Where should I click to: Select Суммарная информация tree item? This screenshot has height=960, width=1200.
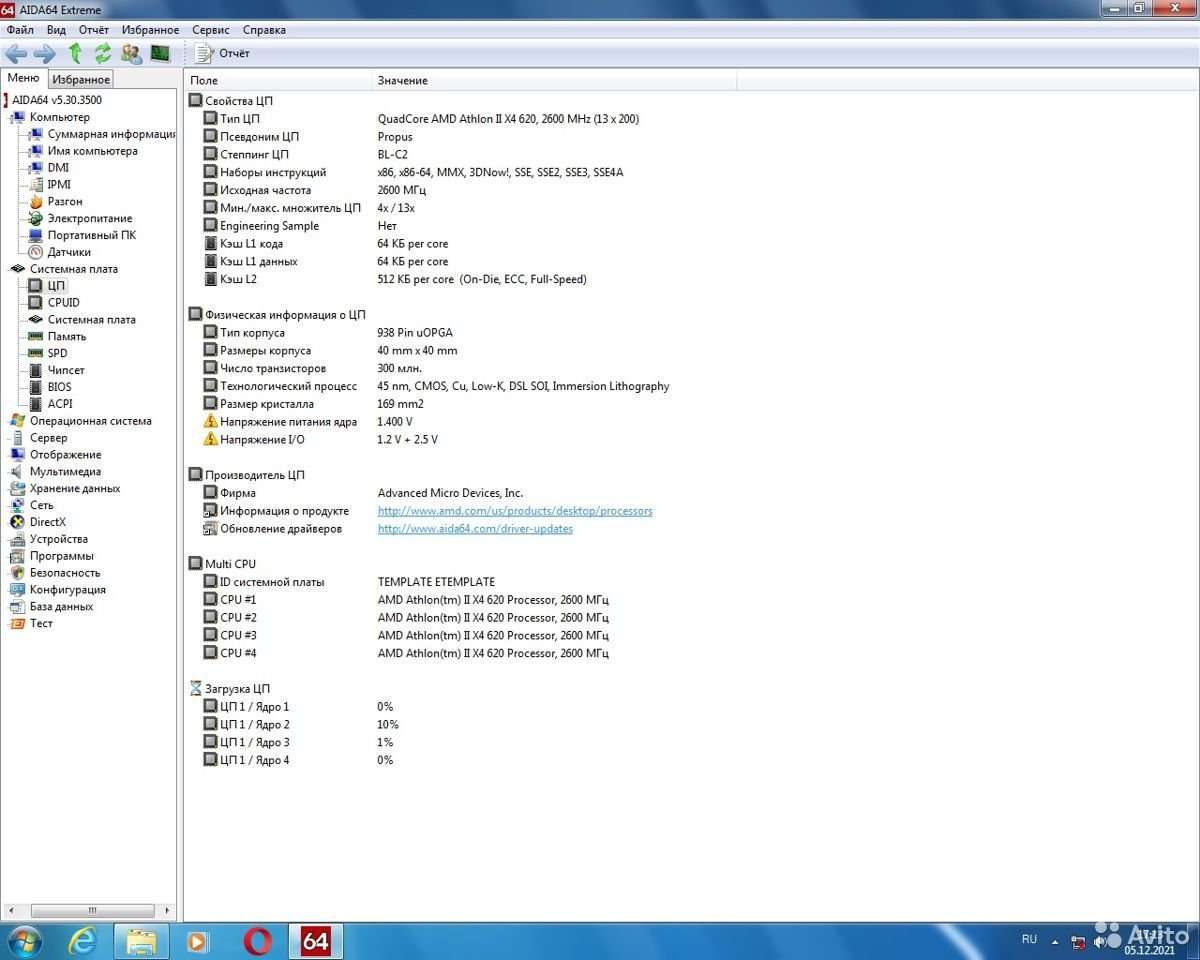coord(112,134)
